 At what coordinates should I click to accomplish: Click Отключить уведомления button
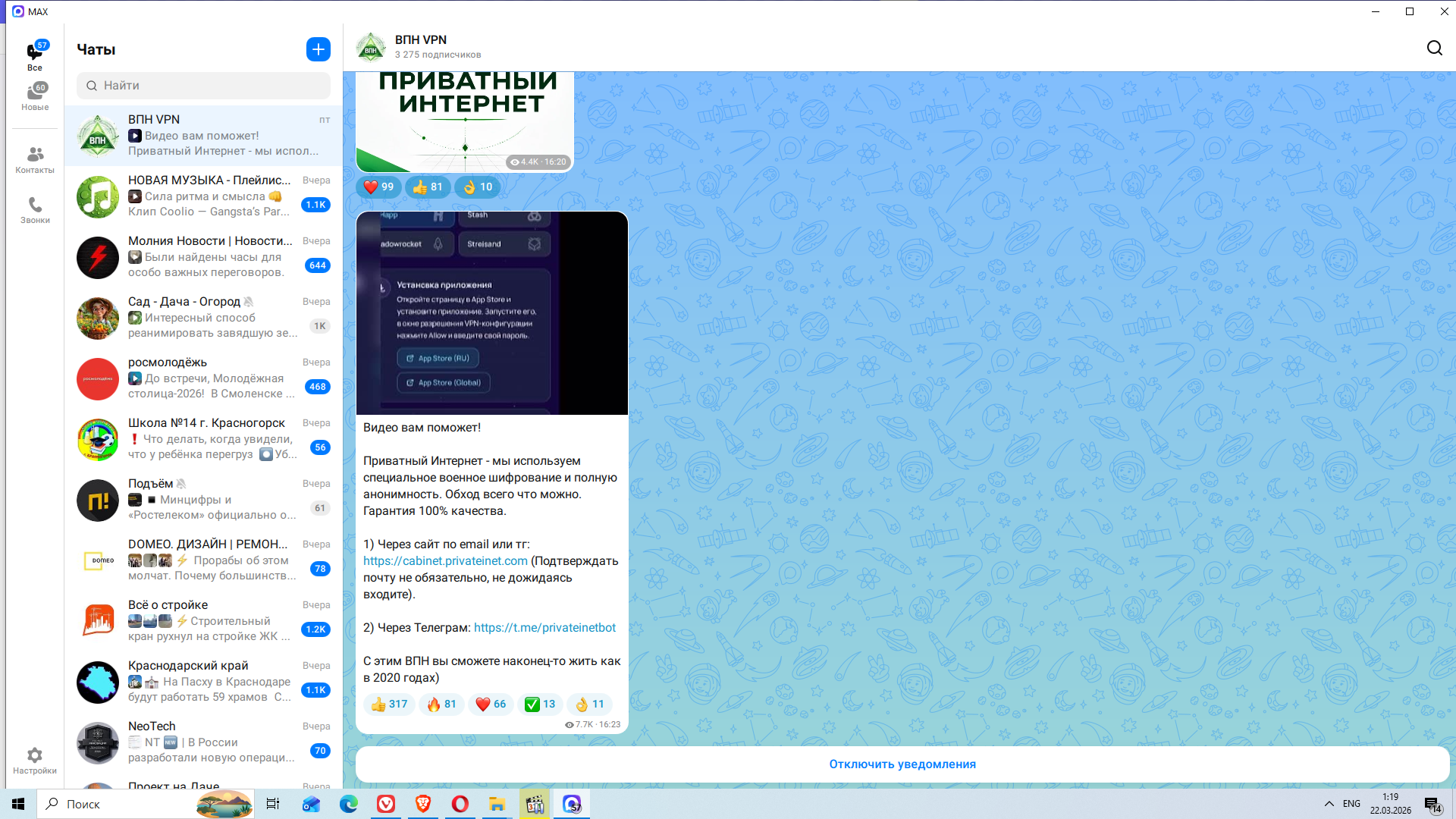point(902,764)
